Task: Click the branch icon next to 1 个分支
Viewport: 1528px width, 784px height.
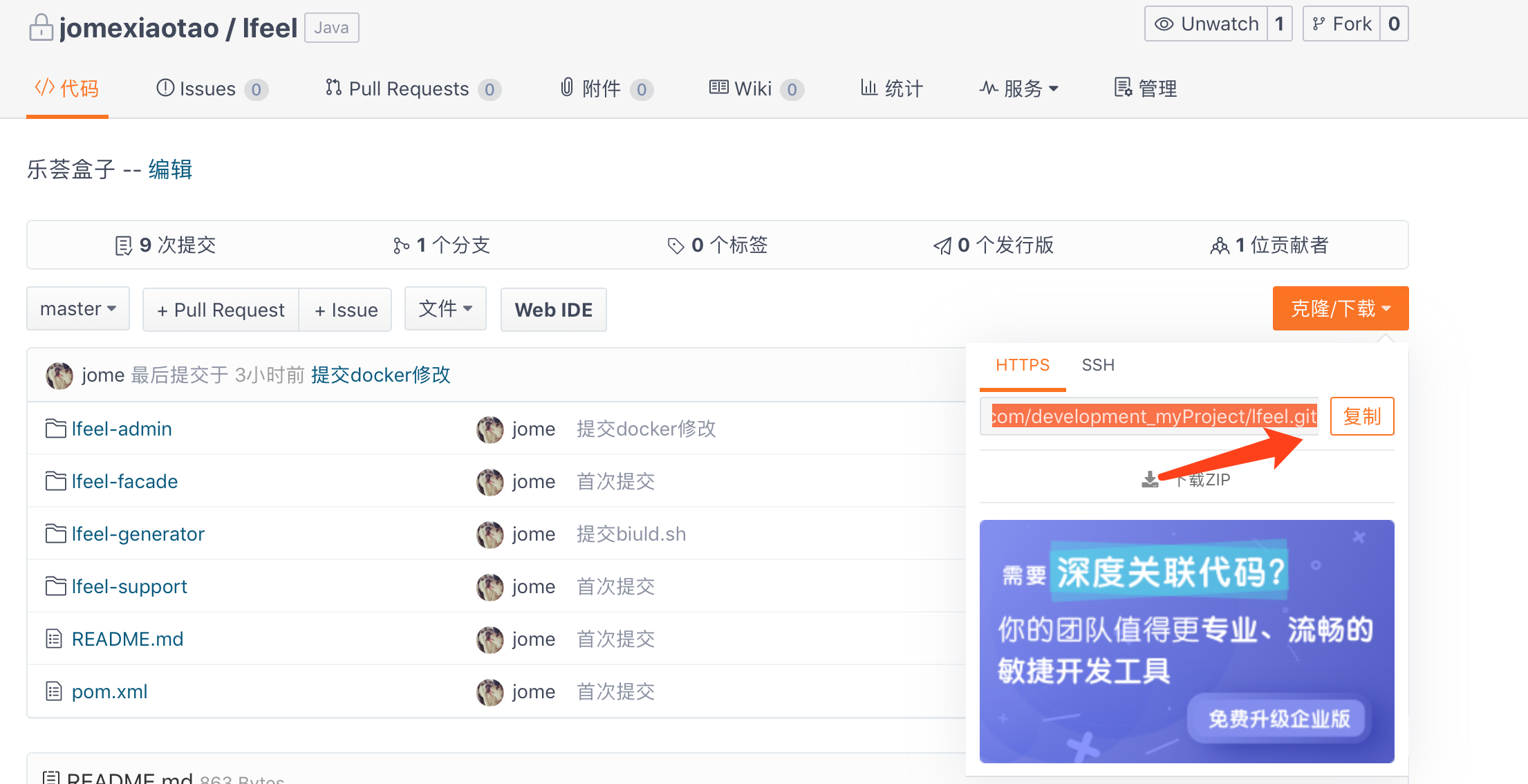Action: pos(400,245)
